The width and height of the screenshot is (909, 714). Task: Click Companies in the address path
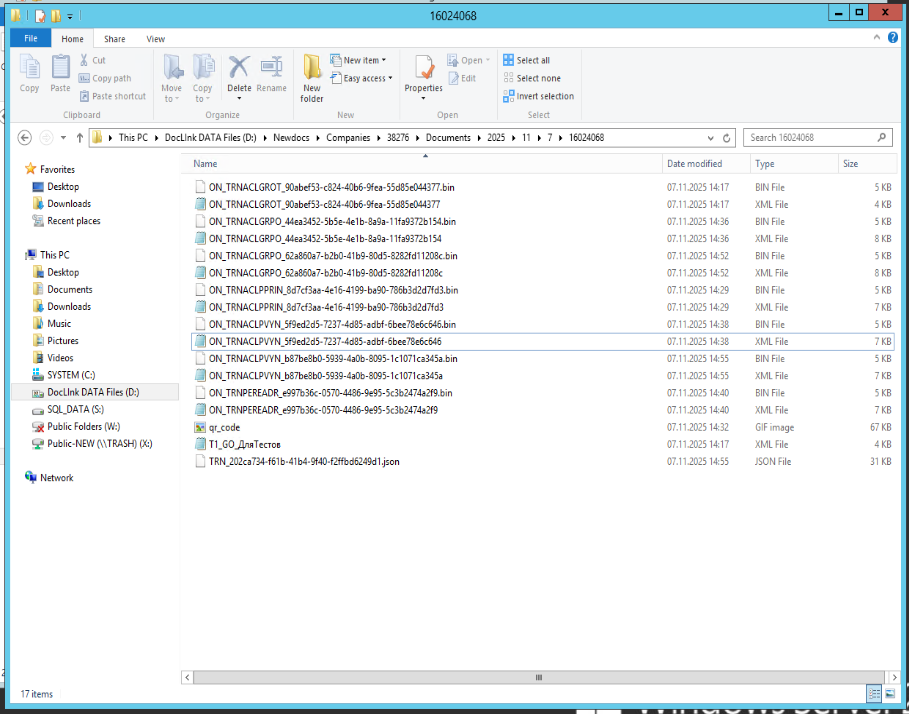[348, 138]
